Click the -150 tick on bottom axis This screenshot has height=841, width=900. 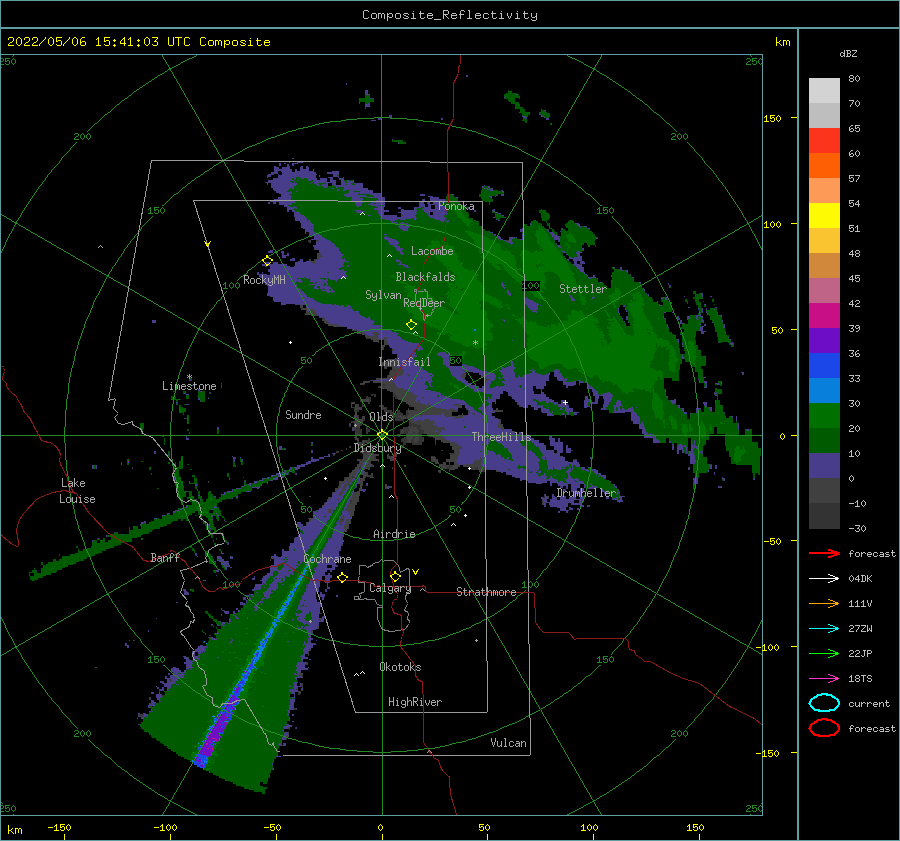[59, 827]
